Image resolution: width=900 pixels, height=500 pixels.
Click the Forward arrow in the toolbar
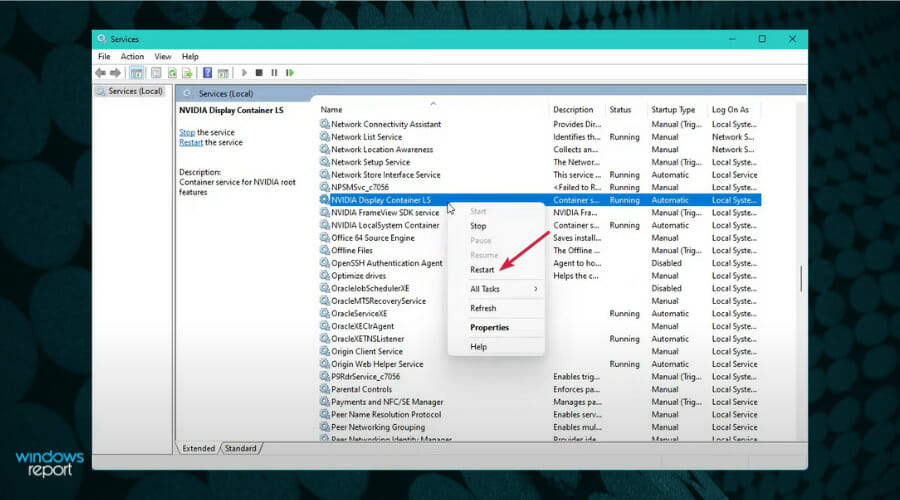click(115, 73)
